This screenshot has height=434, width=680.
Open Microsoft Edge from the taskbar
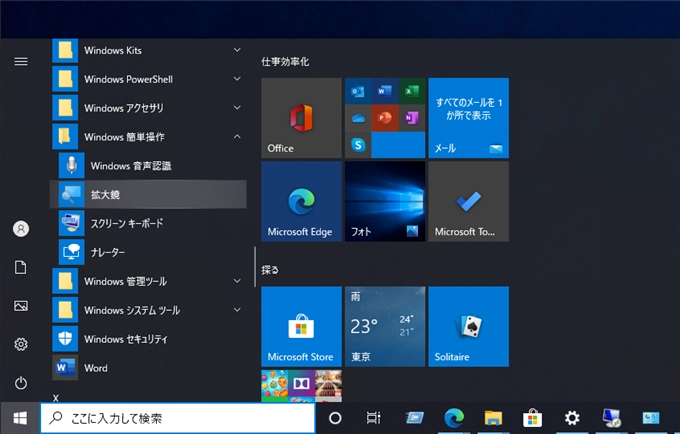pos(454,418)
